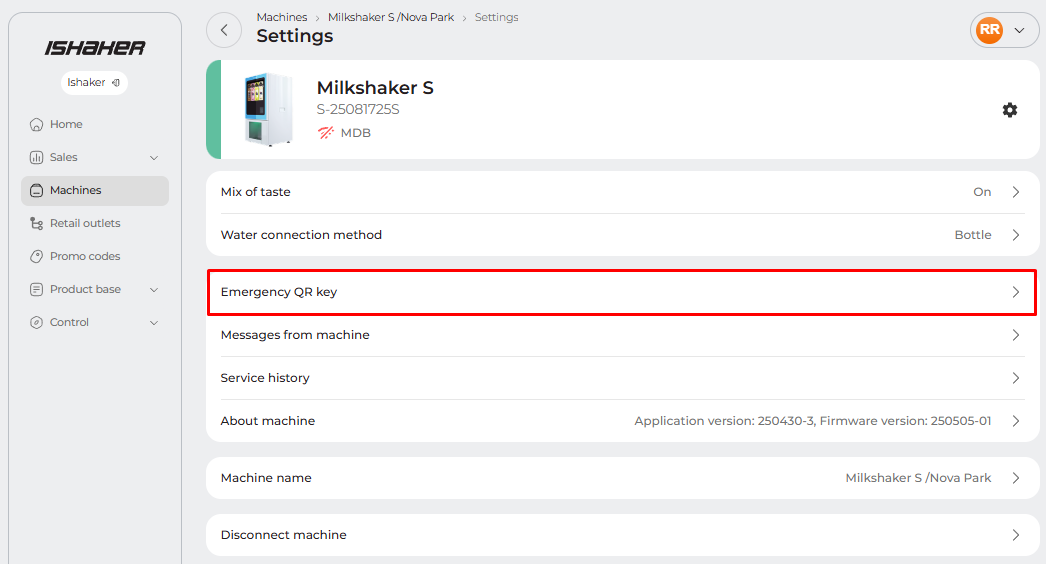Click the Ishaker organization switcher chip

pos(94,83)
